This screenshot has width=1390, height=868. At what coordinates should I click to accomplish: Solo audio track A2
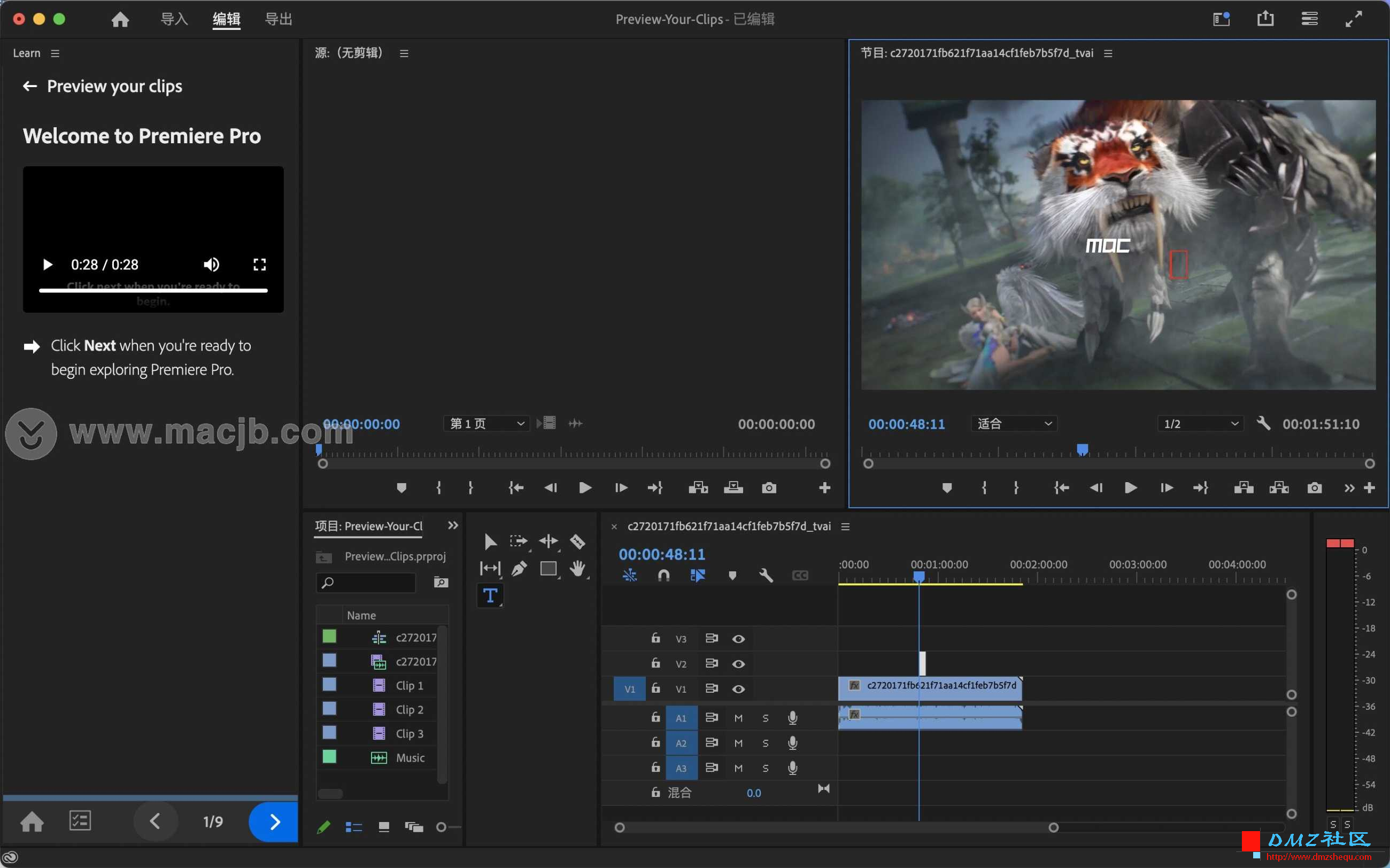click(766, 743)
